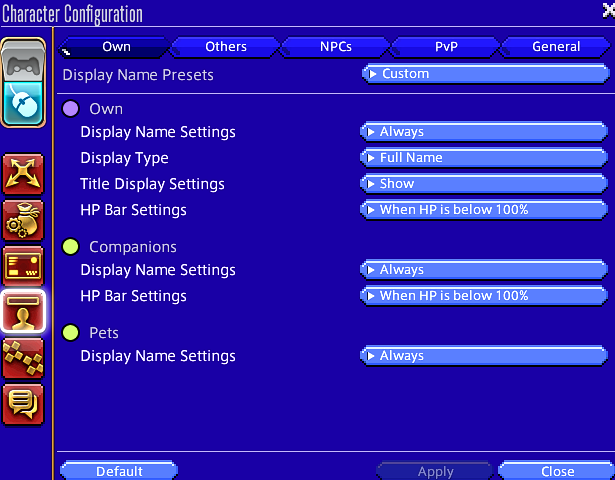Open Own Display Name Settings dropdown
615x480 pixels.
click(x=484, y=132)
